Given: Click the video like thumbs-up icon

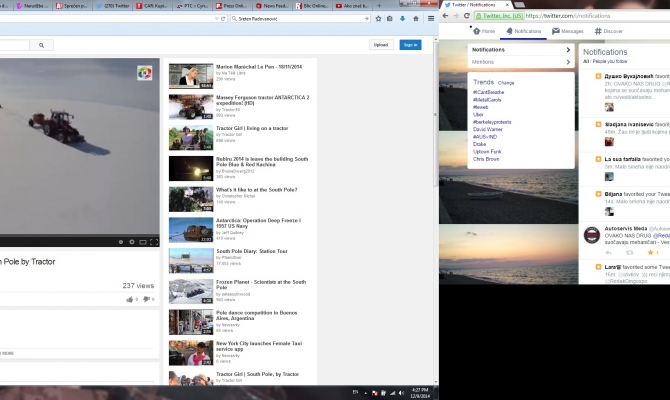Looking at the screenshot, I should pyautogui.click(x=130, y=299).
